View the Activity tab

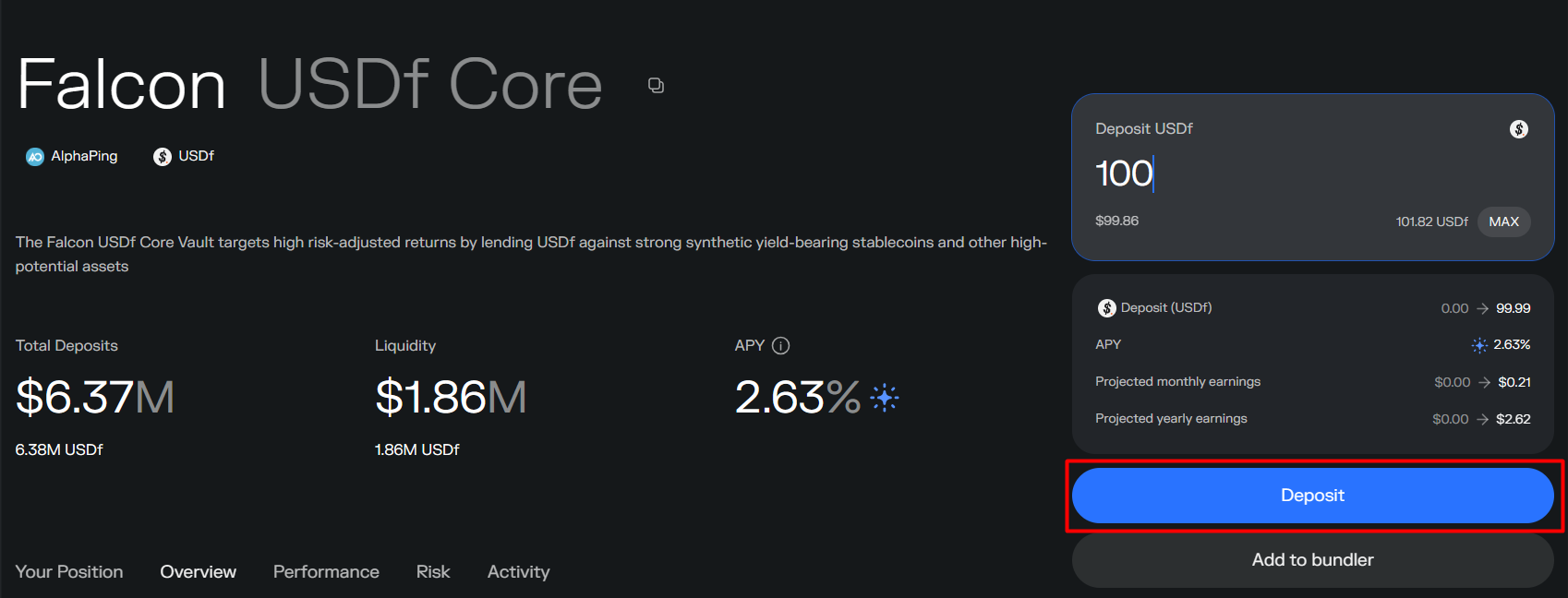[x=518, y=572]
